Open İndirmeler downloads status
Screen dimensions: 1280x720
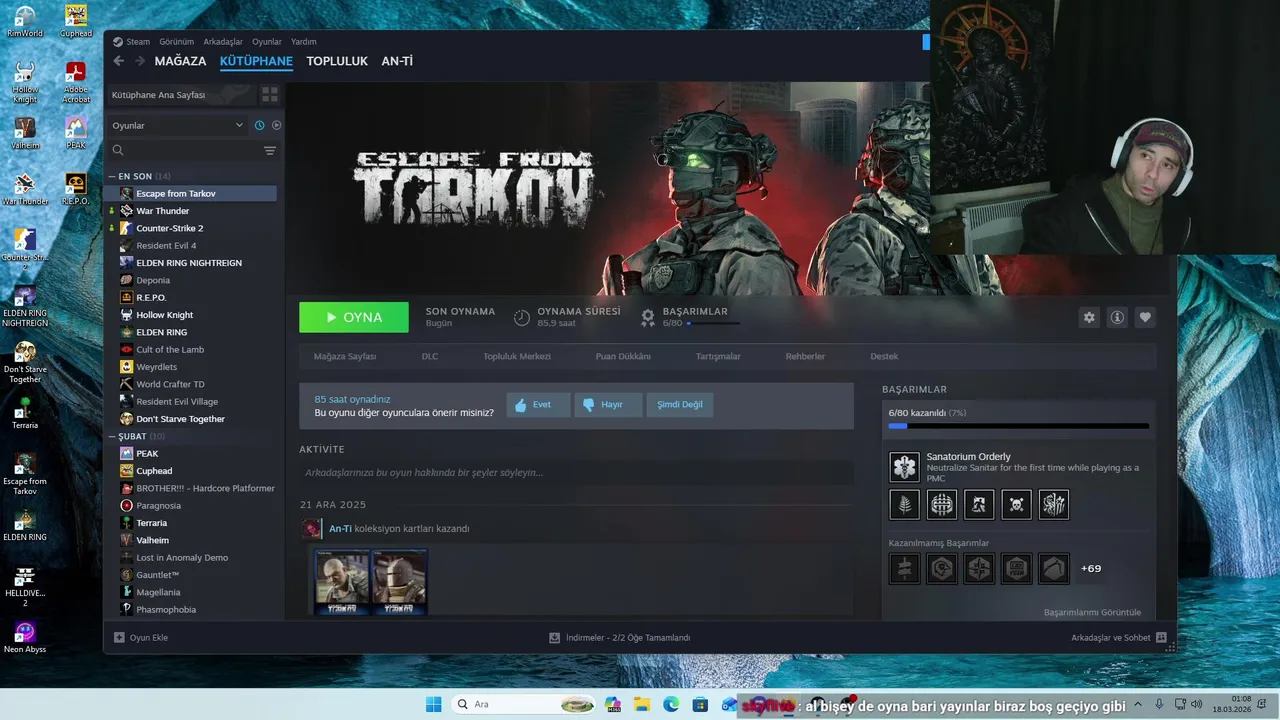coord(620,637)
